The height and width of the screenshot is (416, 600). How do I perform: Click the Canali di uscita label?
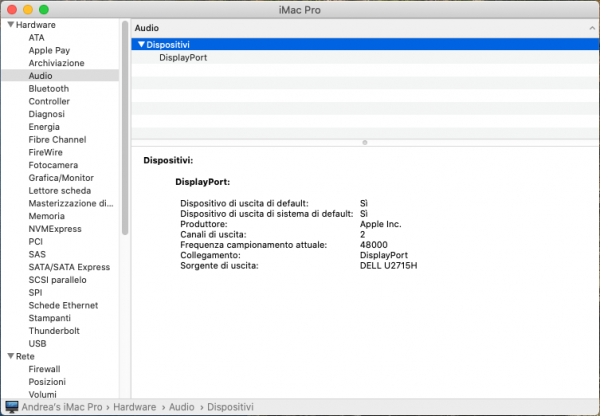(x=213, y=234)
